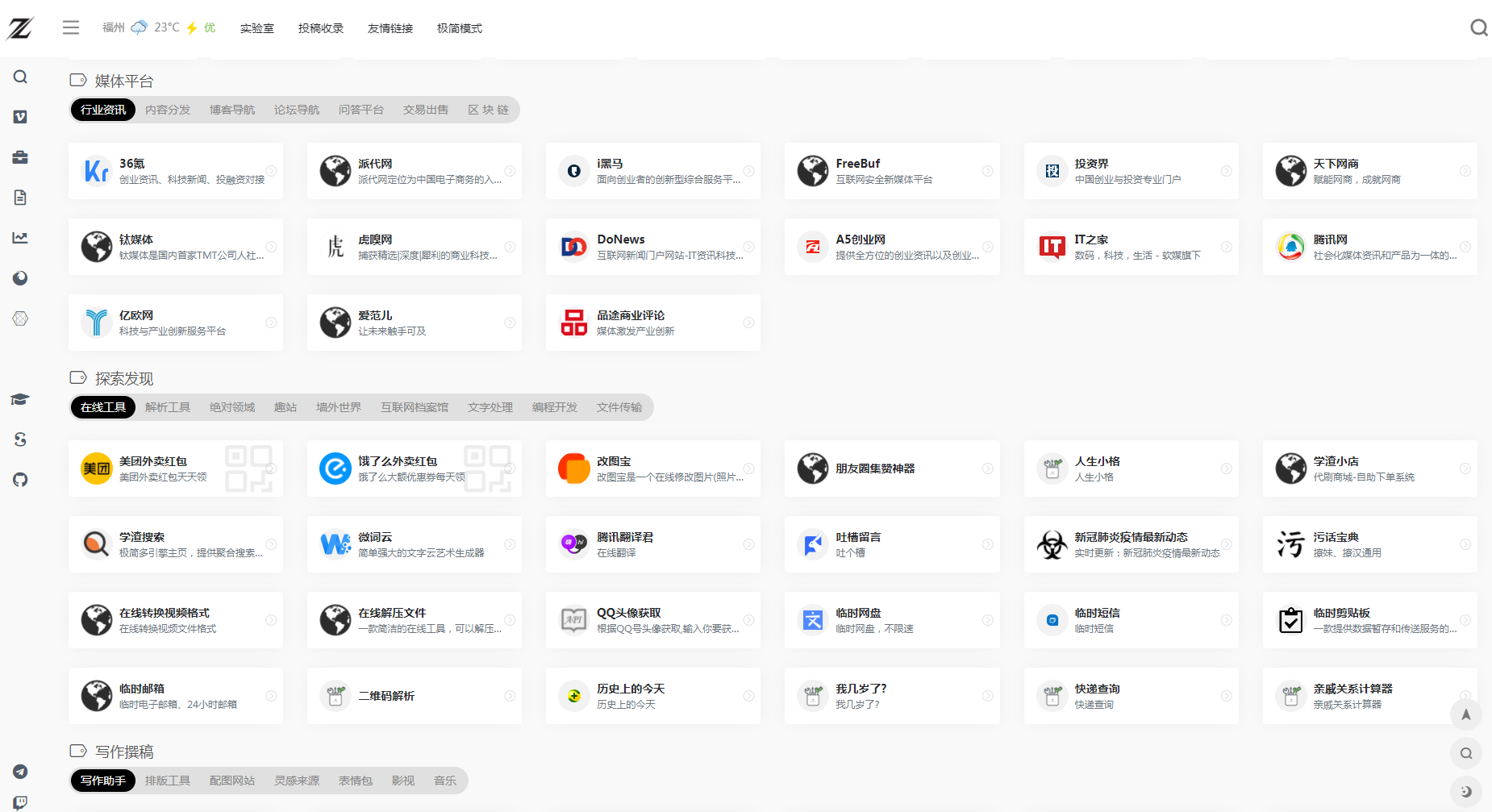This screenshot has height=812, width=1492.
Task: Select the 排版工具 tab
Action: pos(168,781)
